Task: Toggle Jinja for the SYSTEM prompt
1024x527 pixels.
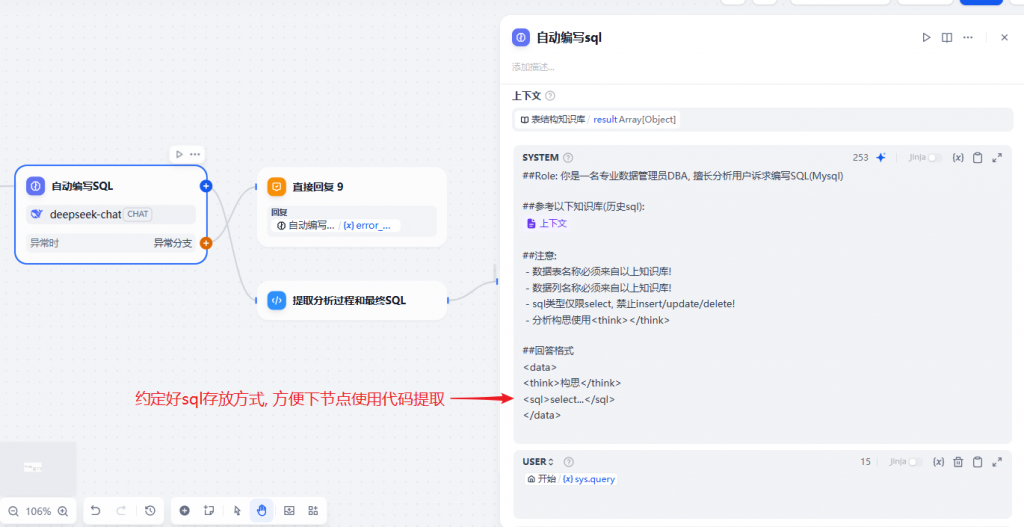Action: [934, 158]
